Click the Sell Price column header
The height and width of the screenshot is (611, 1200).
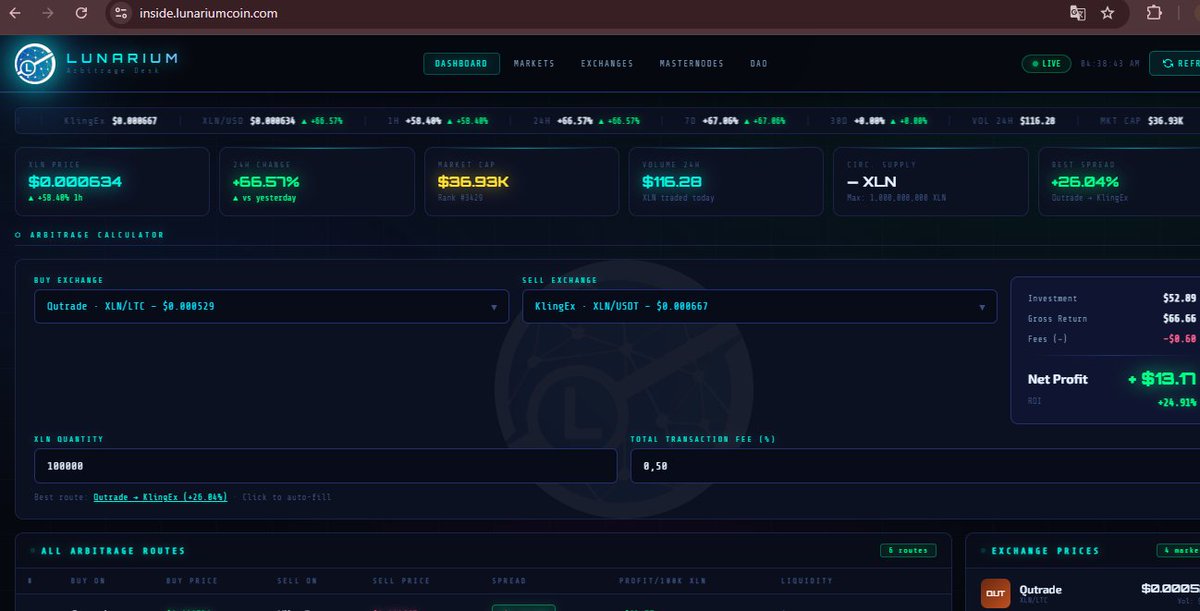[401, 580]
